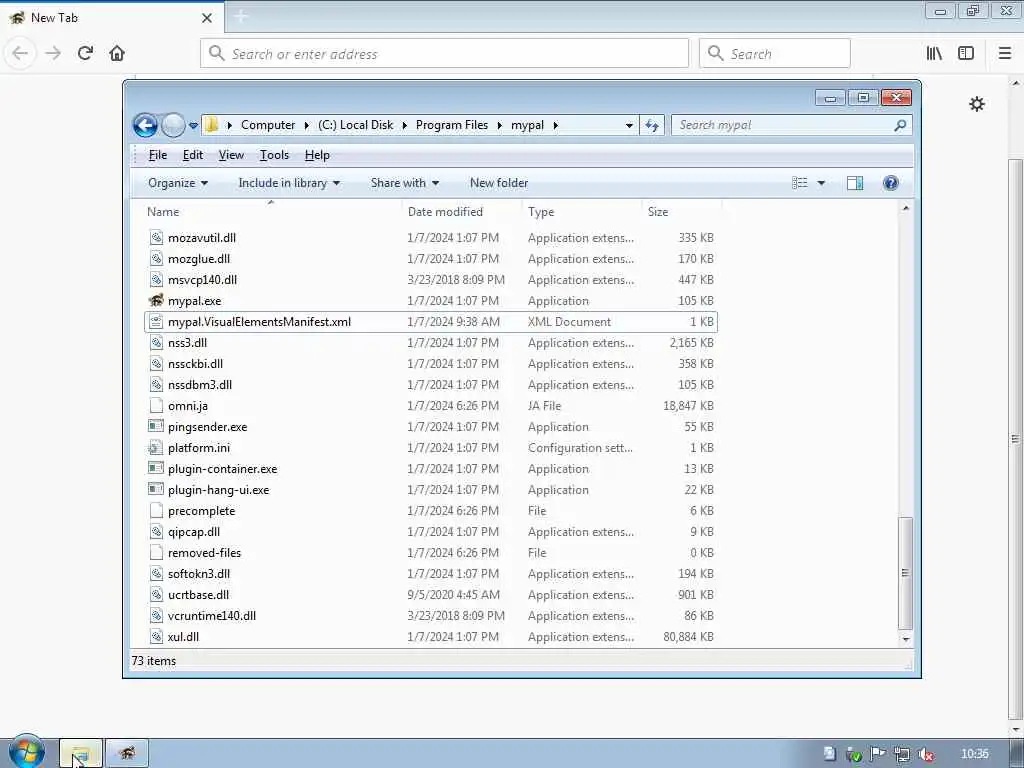Open the View menu

231,155
